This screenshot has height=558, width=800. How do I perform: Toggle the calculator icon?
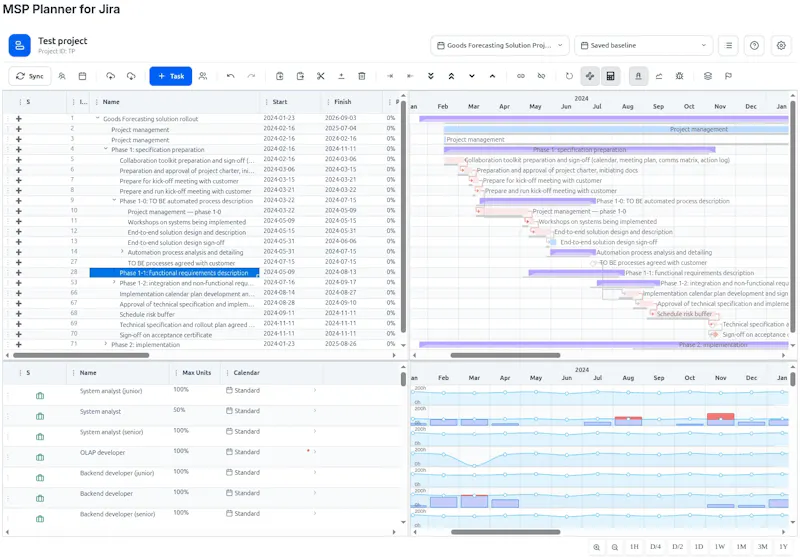(610, 76)
